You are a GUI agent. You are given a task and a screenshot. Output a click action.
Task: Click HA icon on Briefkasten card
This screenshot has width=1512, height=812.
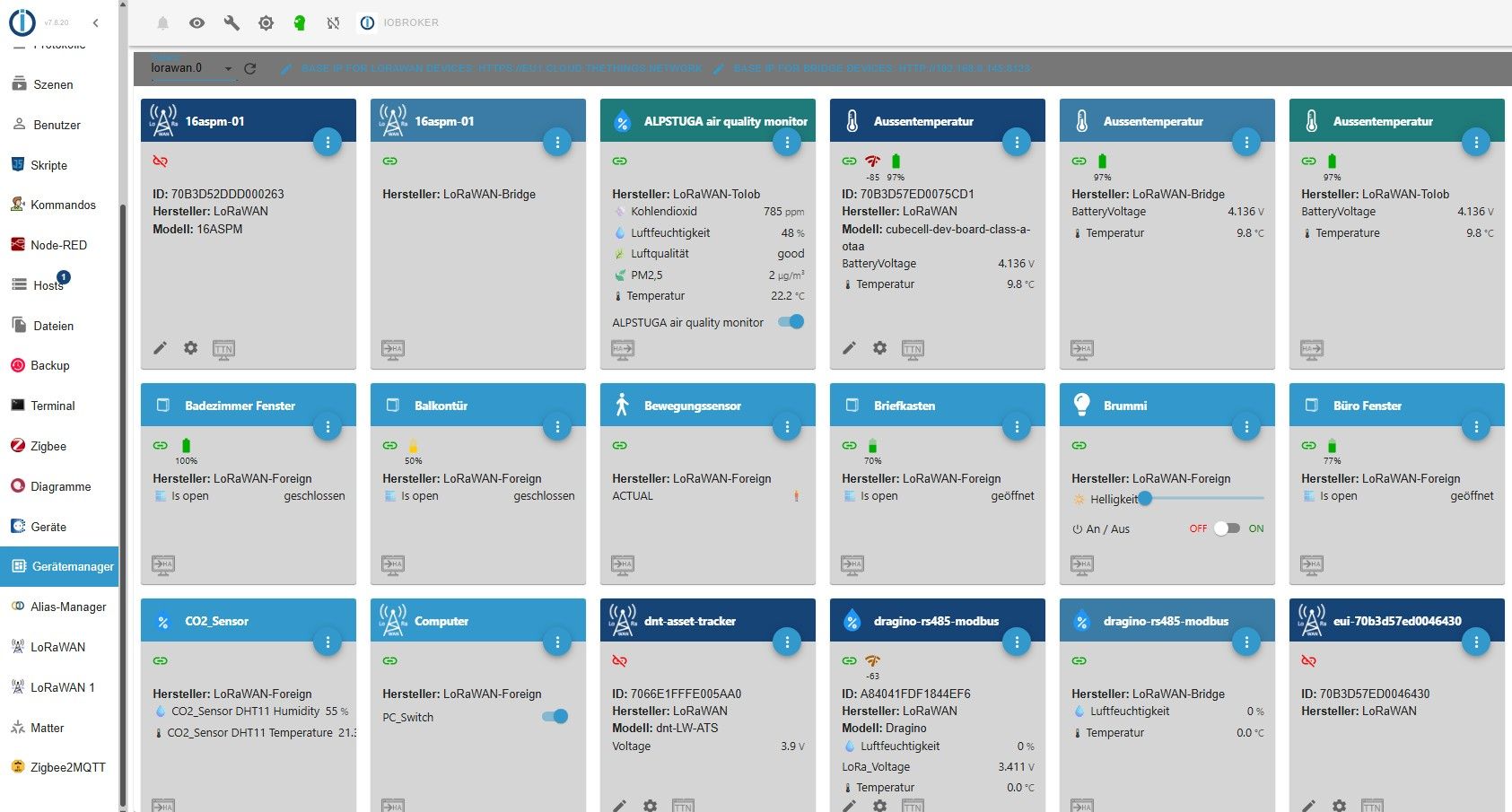coord(852,564)
